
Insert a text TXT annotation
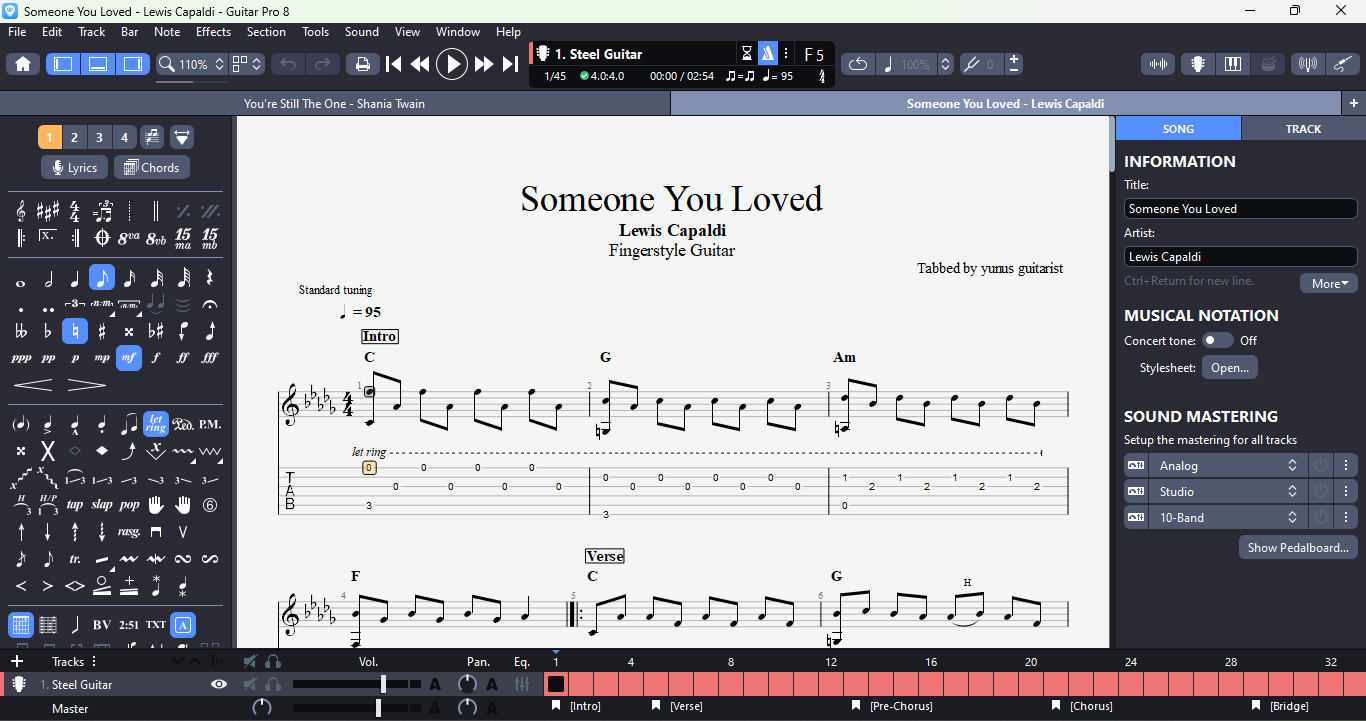[x=156, y=625]
